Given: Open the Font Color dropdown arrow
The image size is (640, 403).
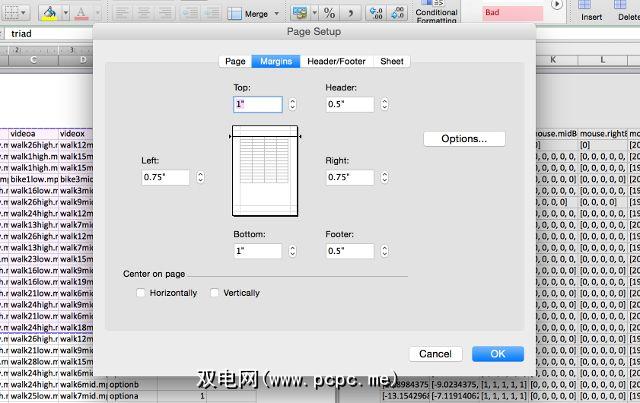Looking at the screenshot, I should [x=98, y=13].
